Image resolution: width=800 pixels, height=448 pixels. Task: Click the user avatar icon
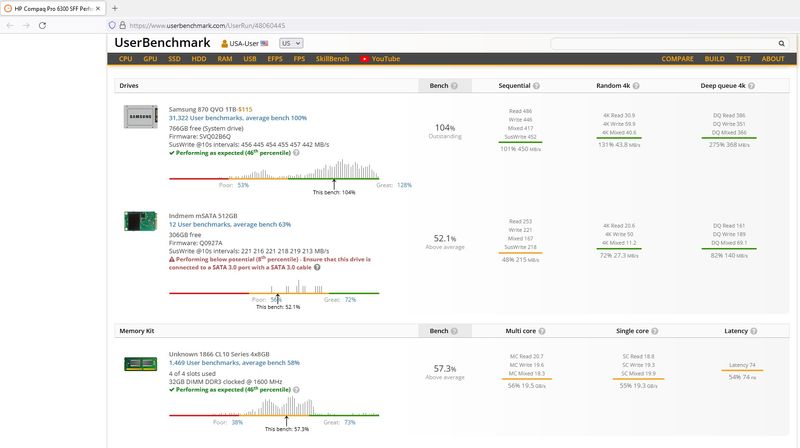point(224,44)
